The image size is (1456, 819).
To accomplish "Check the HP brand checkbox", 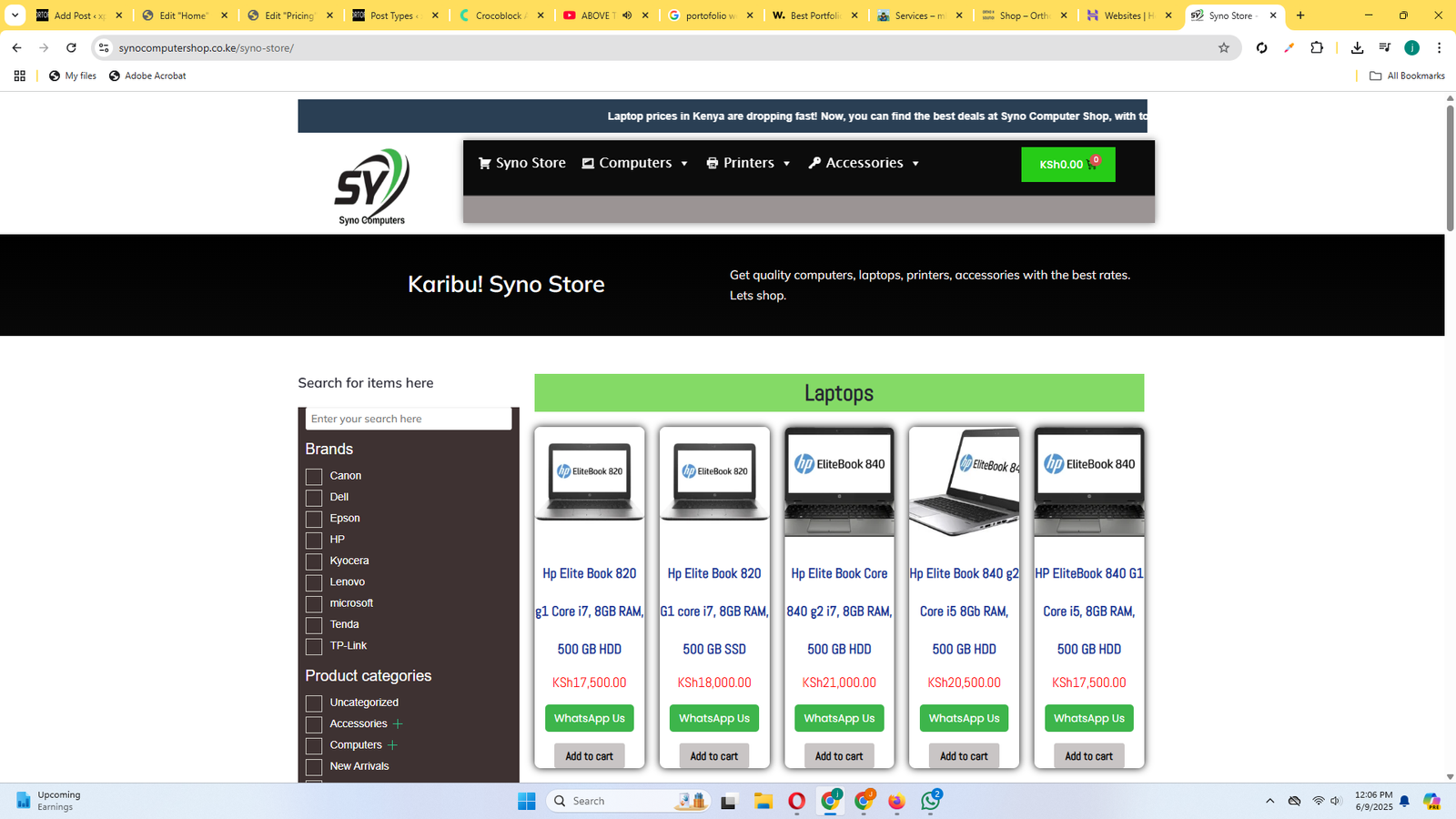I will pyautogui.click(x=314, y=540).
